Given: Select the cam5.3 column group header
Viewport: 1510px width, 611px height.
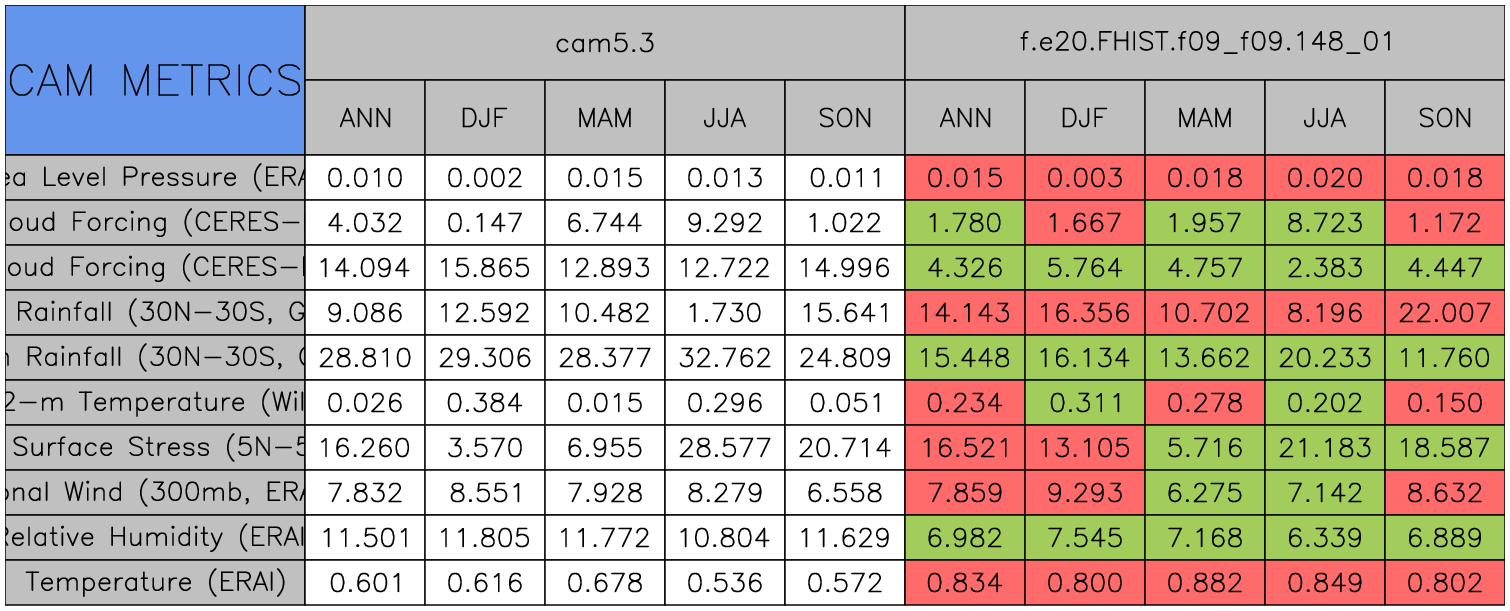Looking at the screenshot, I should [604, 43].
